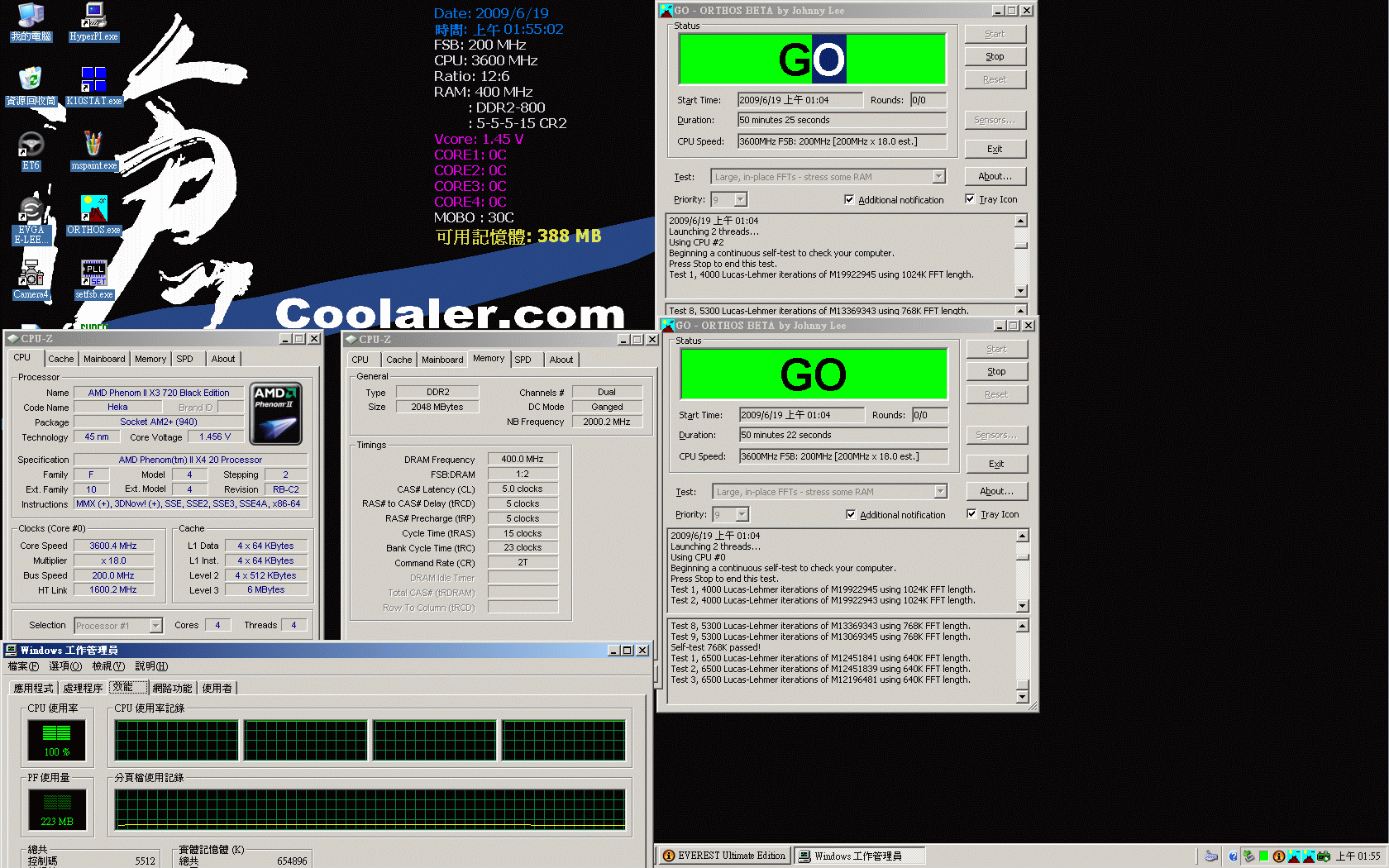This screenshot has width=1389, height=868.
Task: Open Priority dropdown in ORTHOS CPU #2 window
Action: click(x=740, y=199)
